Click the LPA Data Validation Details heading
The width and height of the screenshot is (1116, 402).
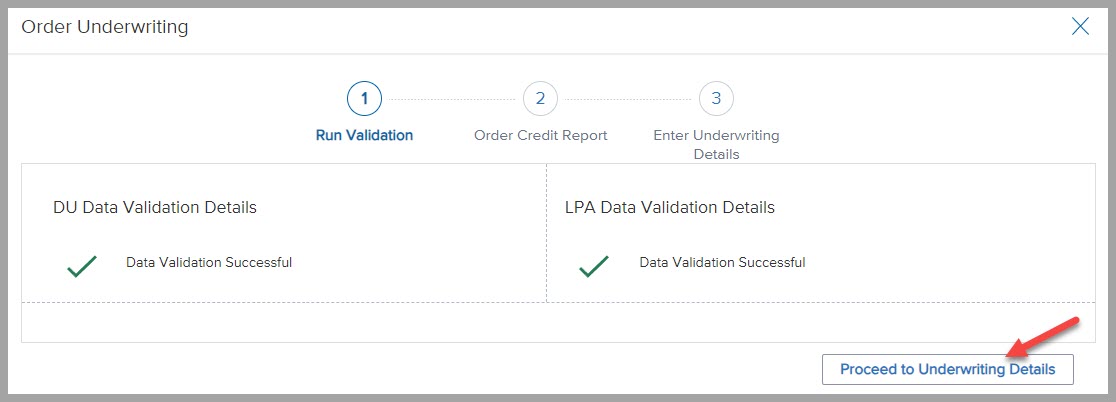click(669, 208)
